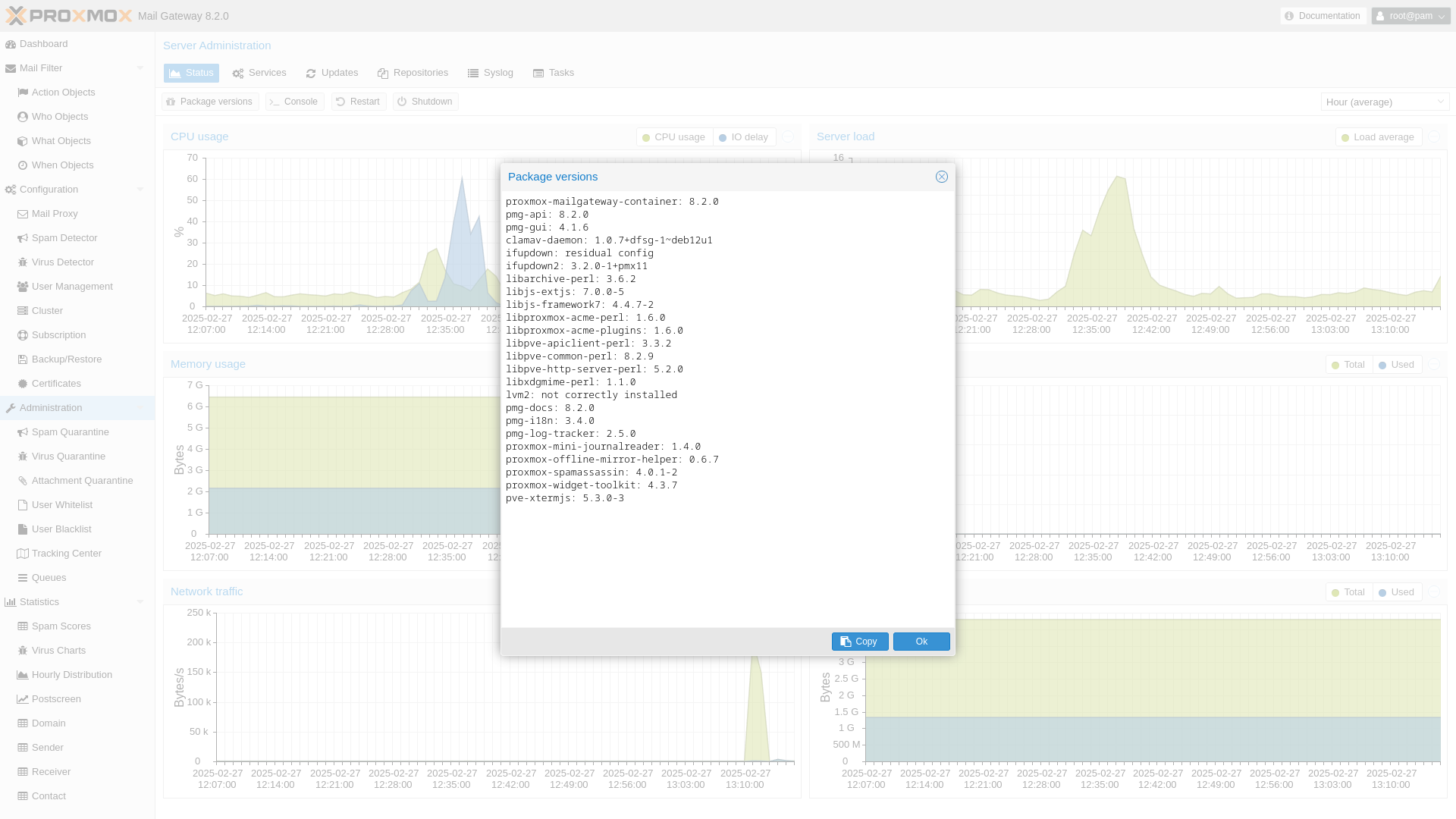
Task: Click the Spam Detector sidebar icon
Action: tap(23, 238)
